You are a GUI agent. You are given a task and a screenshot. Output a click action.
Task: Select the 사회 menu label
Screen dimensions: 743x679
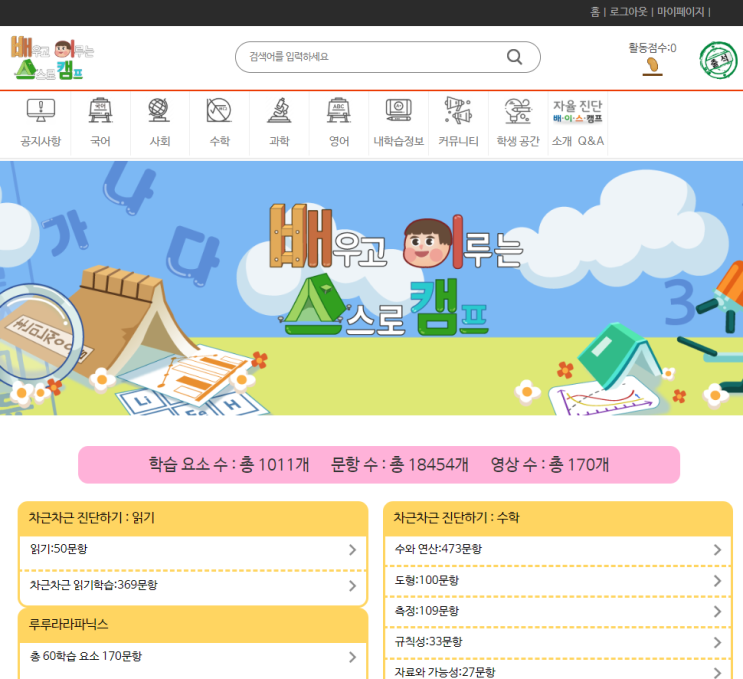pyautogui.click(x=160, y=141)
